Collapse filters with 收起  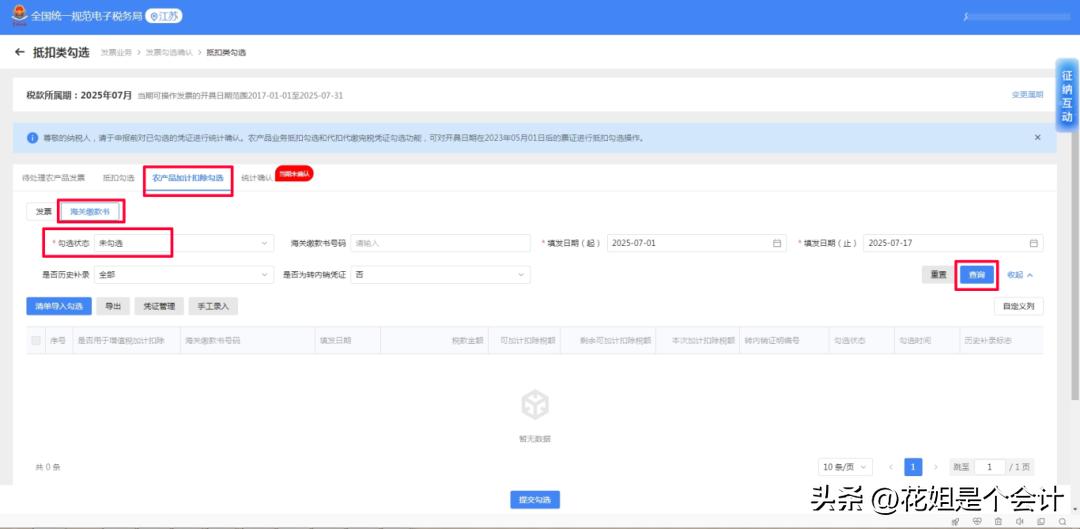(x=1020, y=274)
